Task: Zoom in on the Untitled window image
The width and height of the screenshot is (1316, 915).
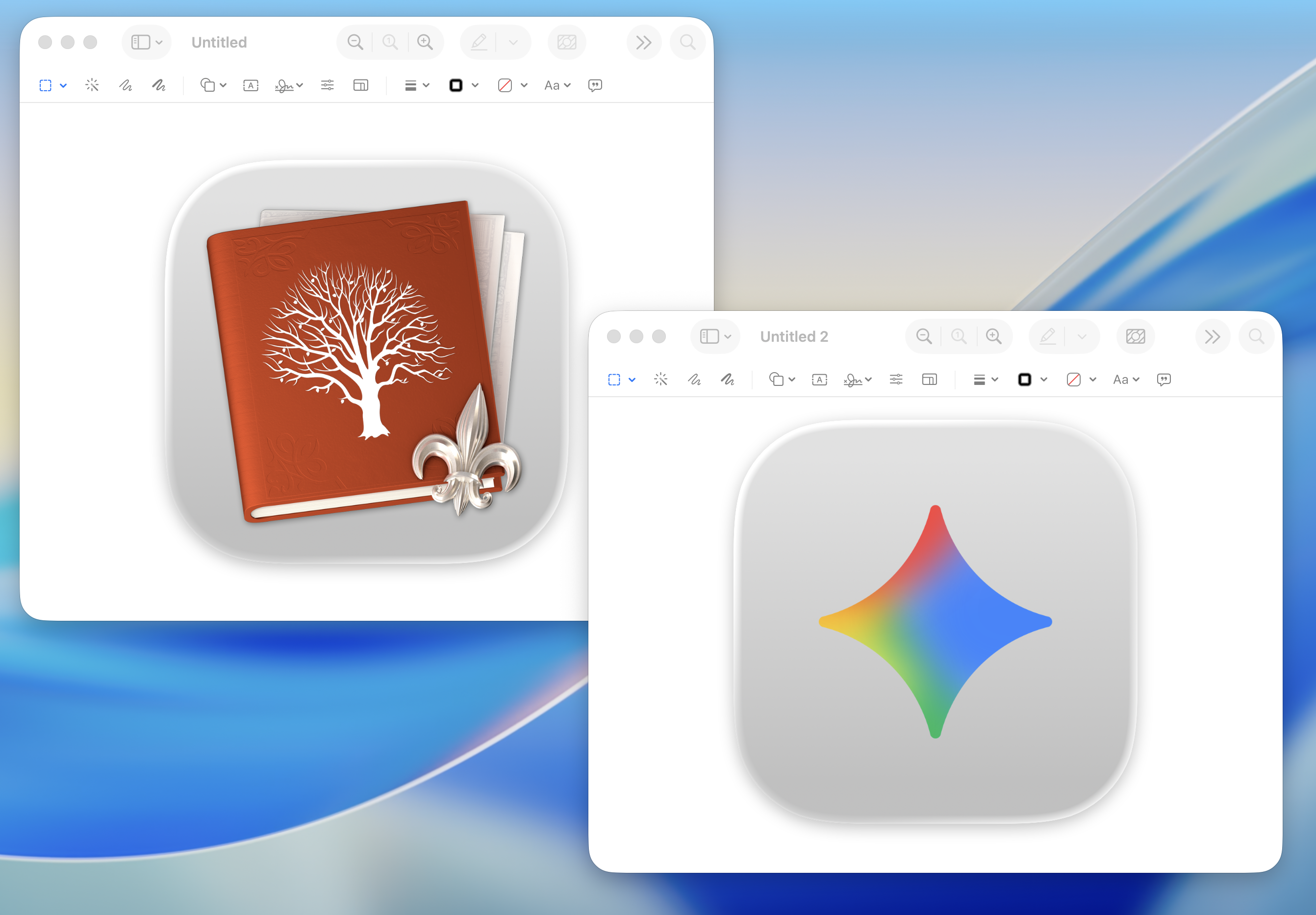Action: pos(425,42)
